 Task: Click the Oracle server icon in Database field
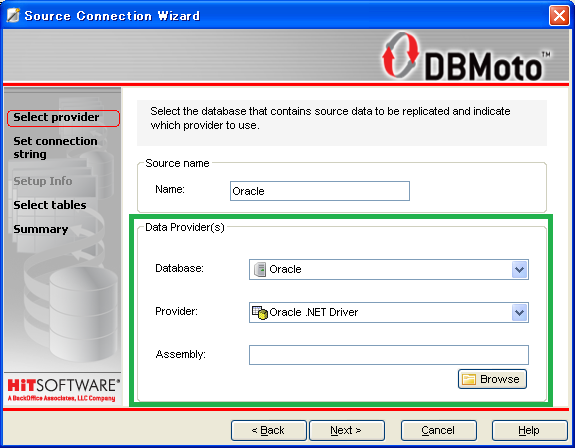point(260,269)
